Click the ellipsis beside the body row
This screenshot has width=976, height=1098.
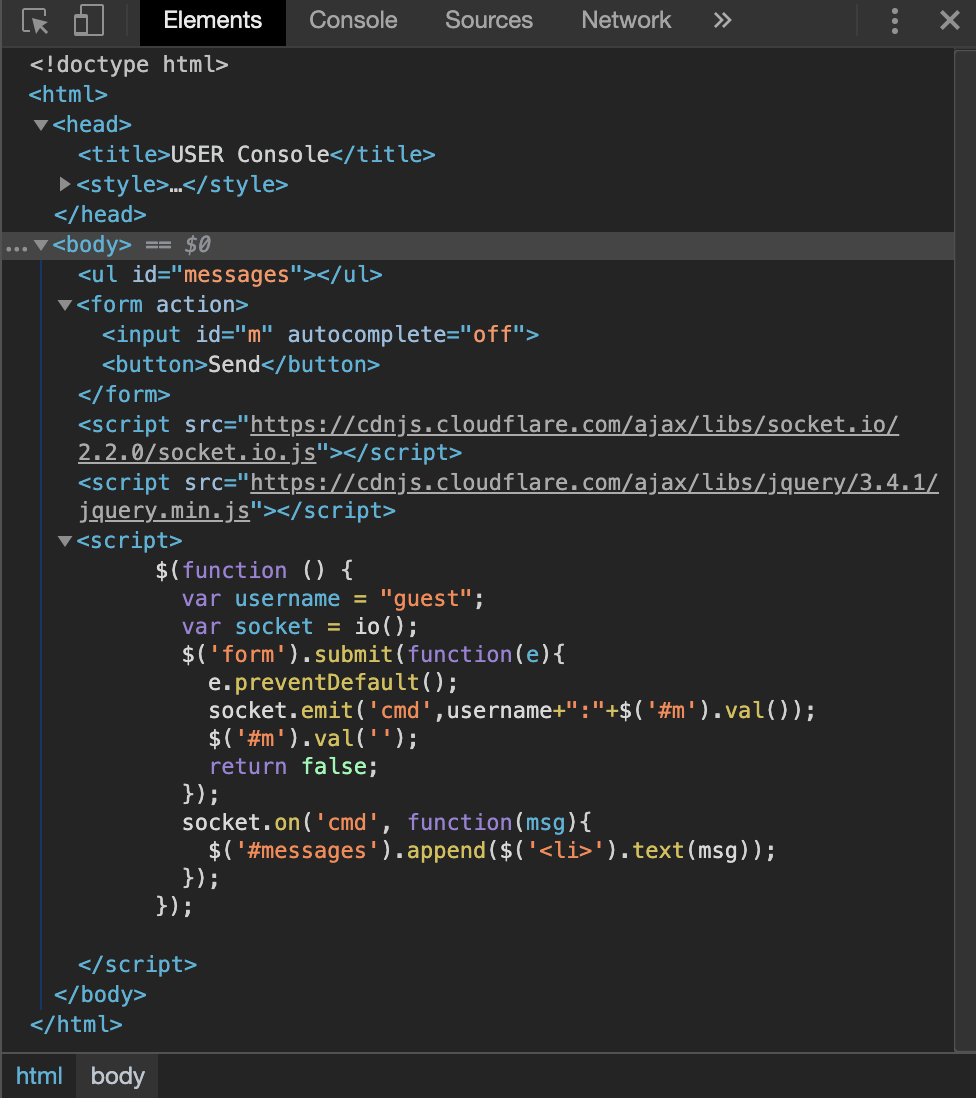click(x=16, y=248)
